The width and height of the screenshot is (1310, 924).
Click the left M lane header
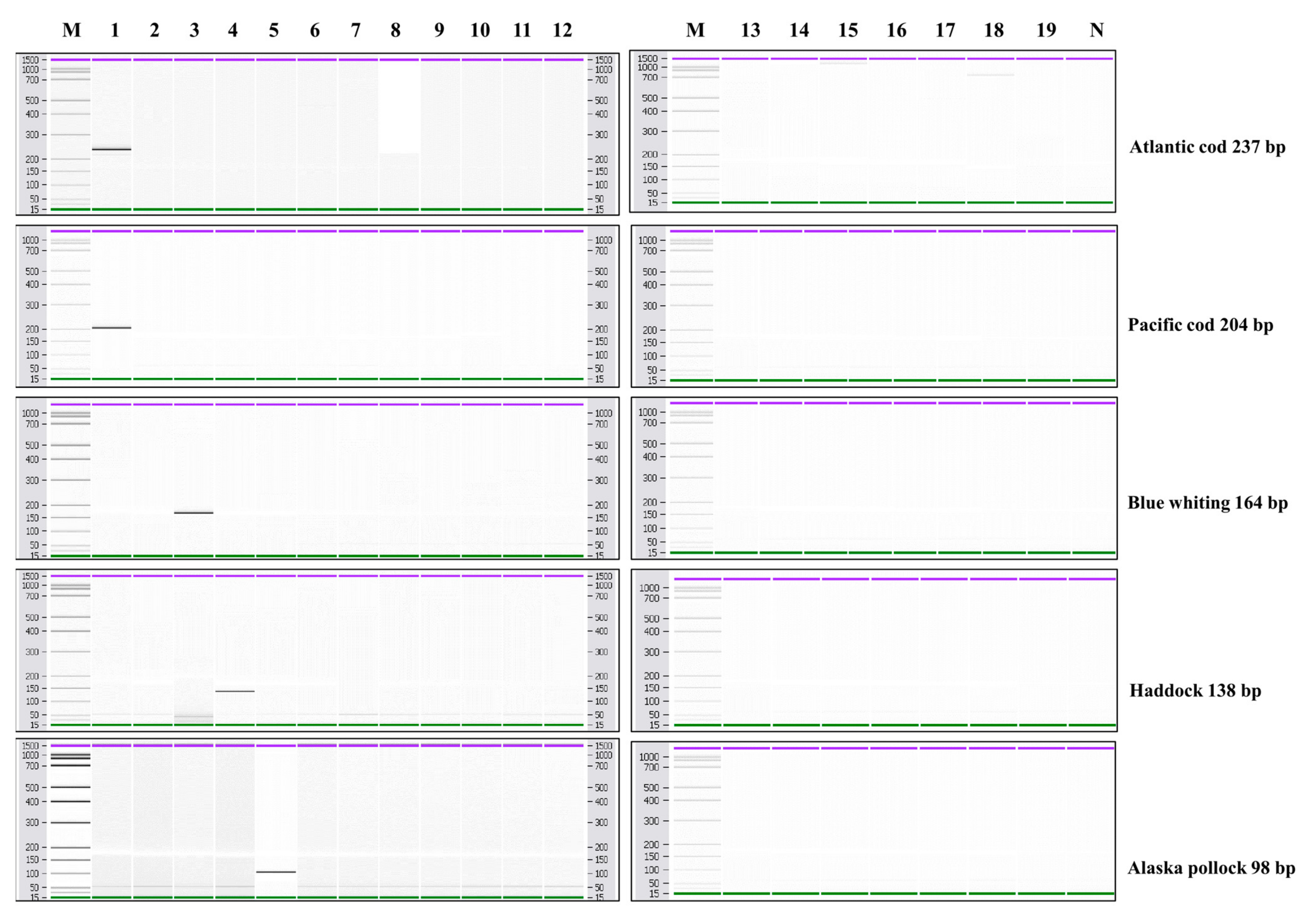pyautogui.click(x=72, y=30)
